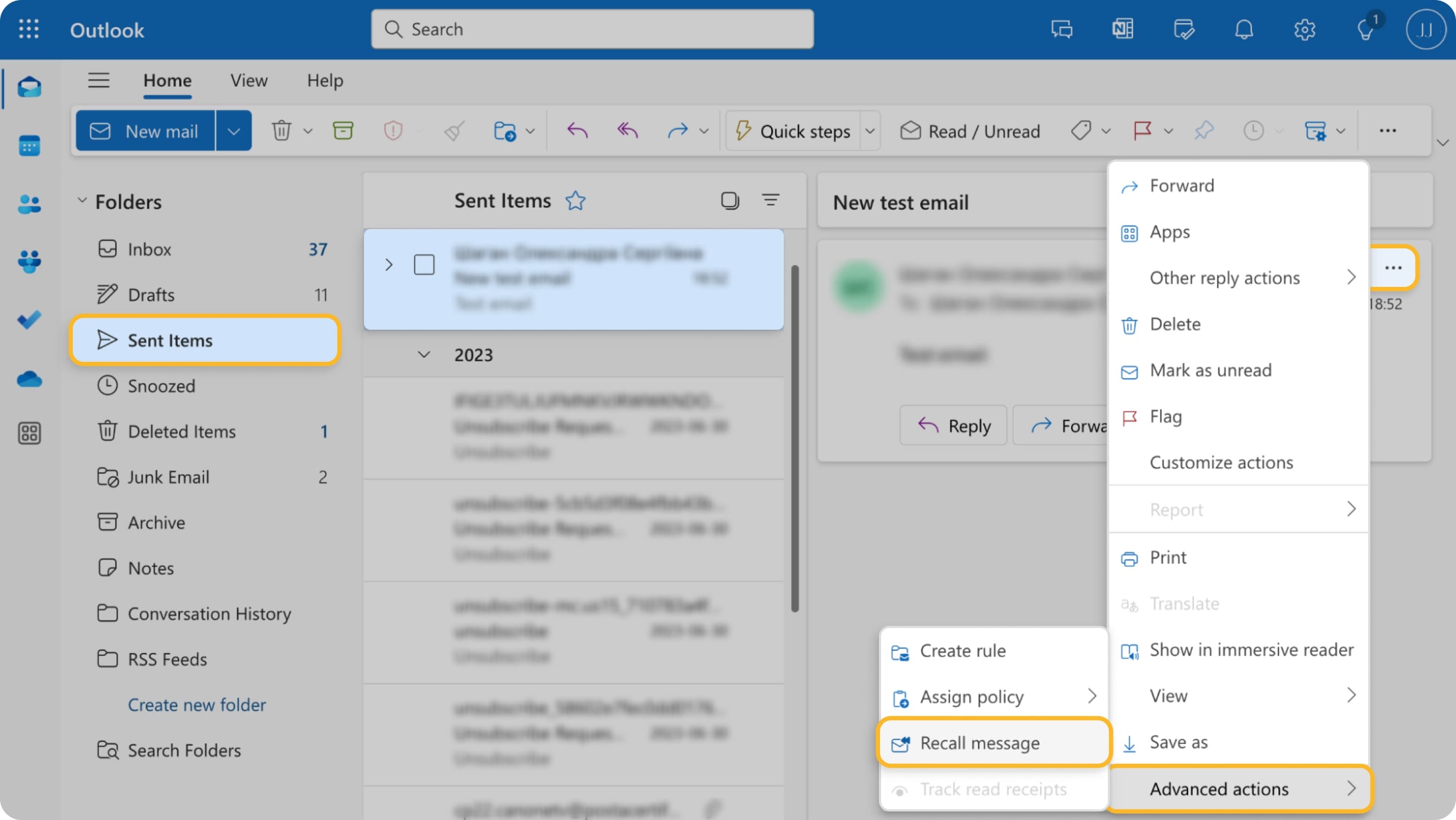Open Calendar from the left sidebar
The height and width of the screenshot is (820, 1456).
click(x=29, y=146)
